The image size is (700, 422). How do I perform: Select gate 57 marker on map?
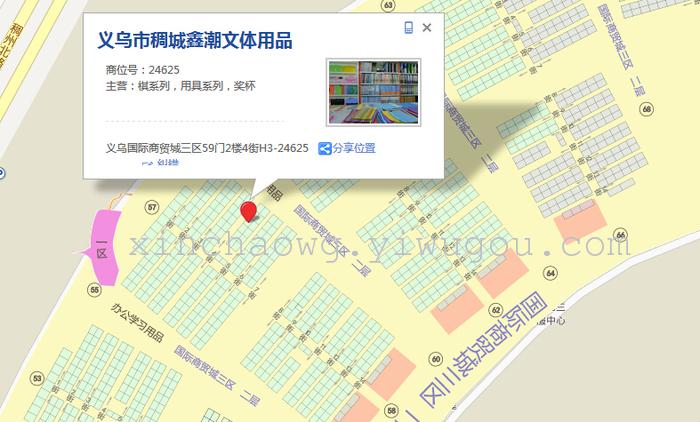[152, 208]
